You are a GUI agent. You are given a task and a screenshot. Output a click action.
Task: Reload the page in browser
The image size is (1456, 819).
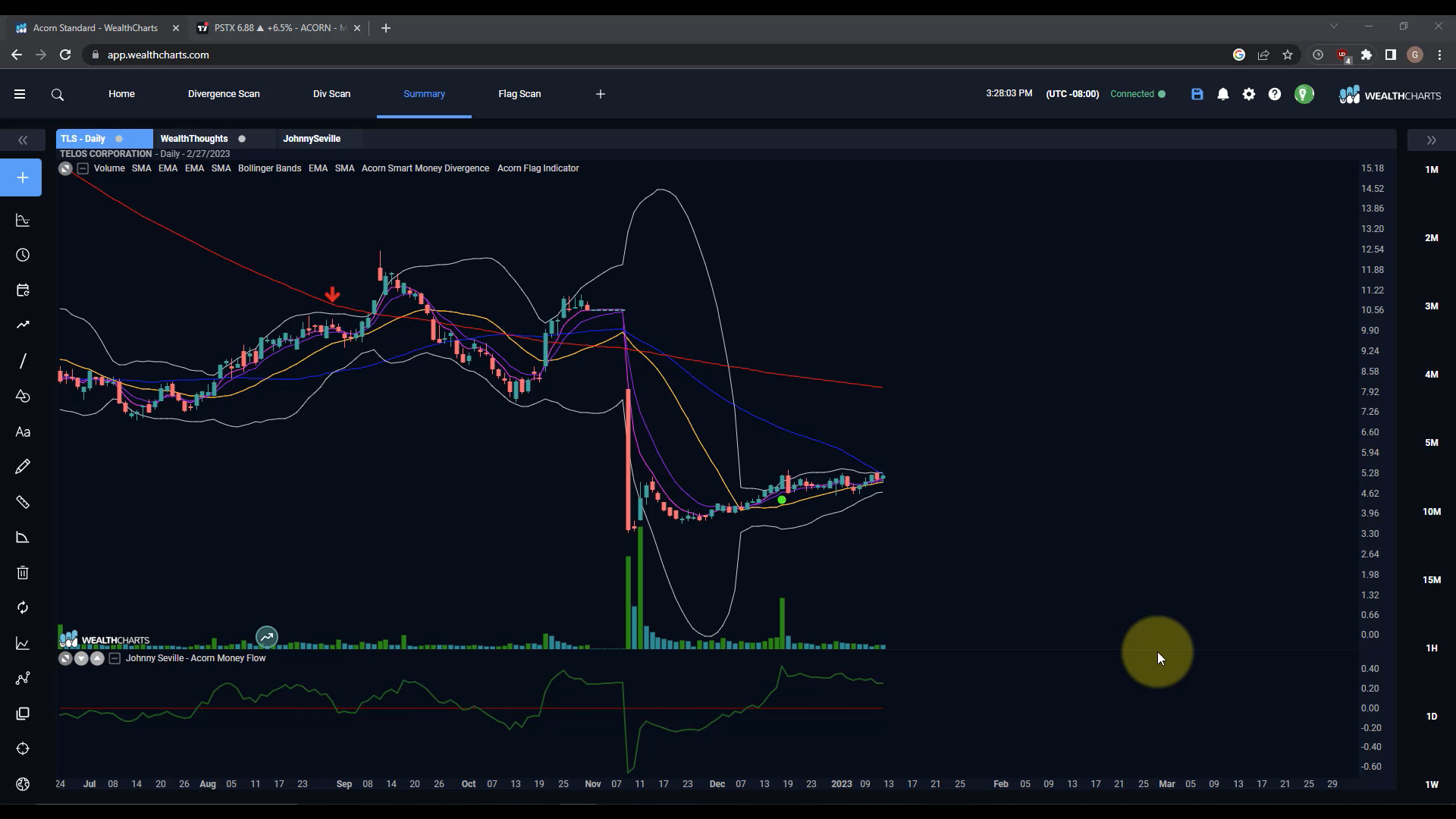[x=65, y=55]
